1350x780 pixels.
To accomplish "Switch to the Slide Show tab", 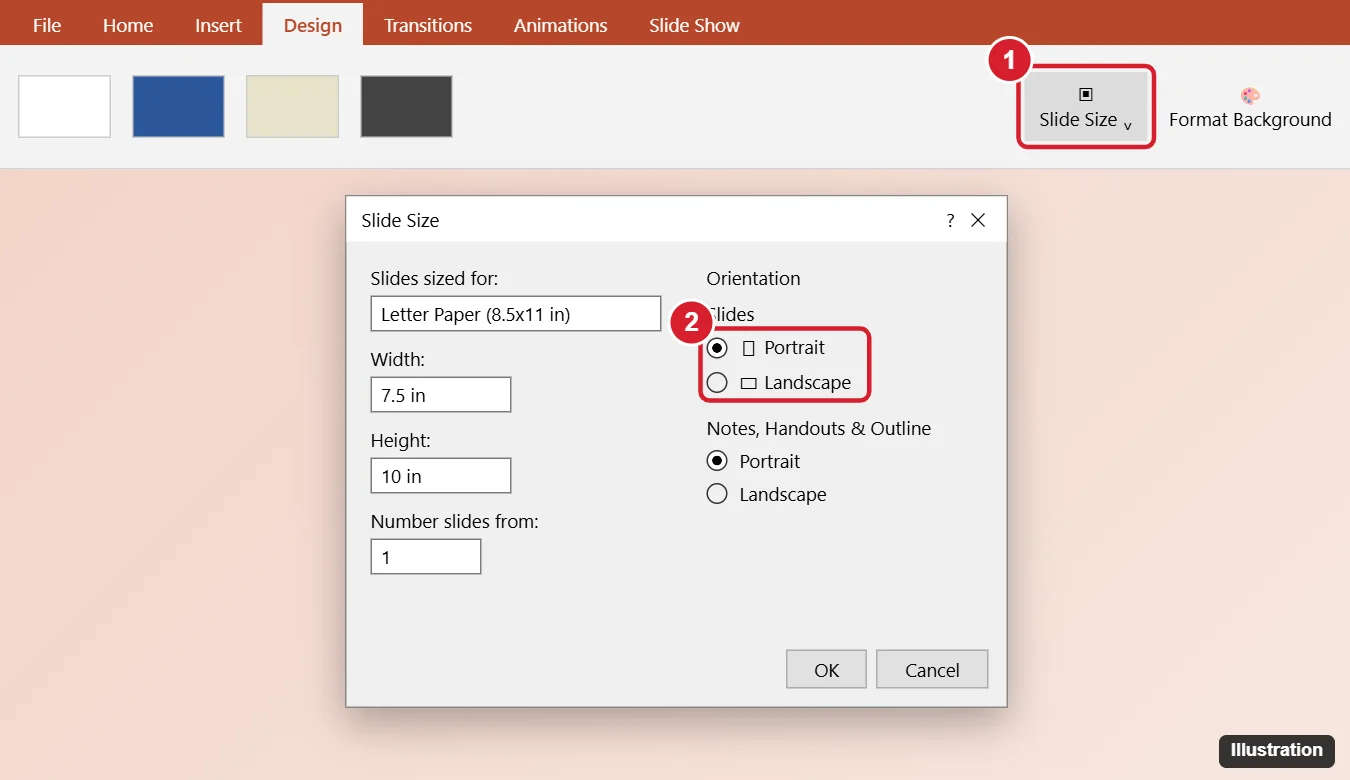I will click(x=694, y=25).
